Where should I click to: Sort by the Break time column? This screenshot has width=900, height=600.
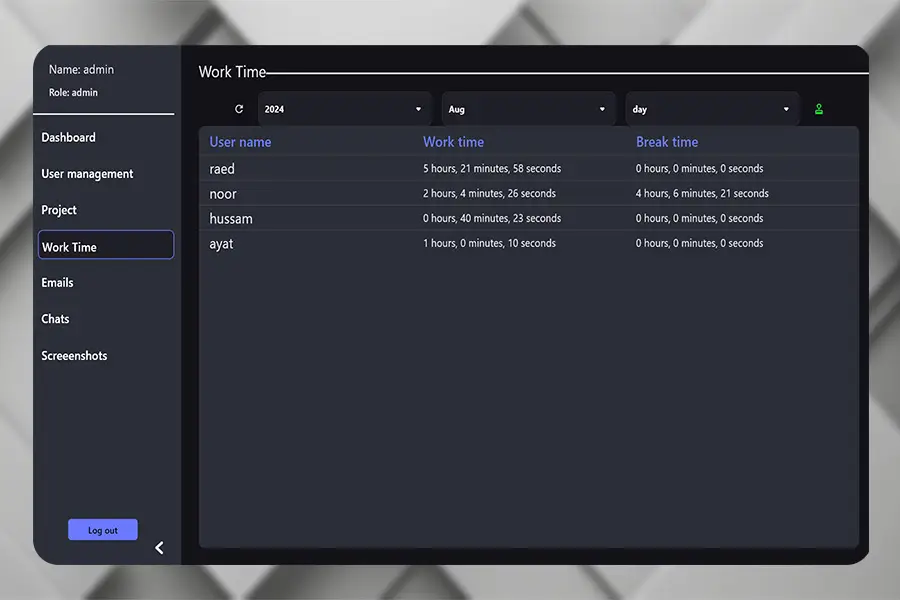pyautogui.click(x=667, y=141)
